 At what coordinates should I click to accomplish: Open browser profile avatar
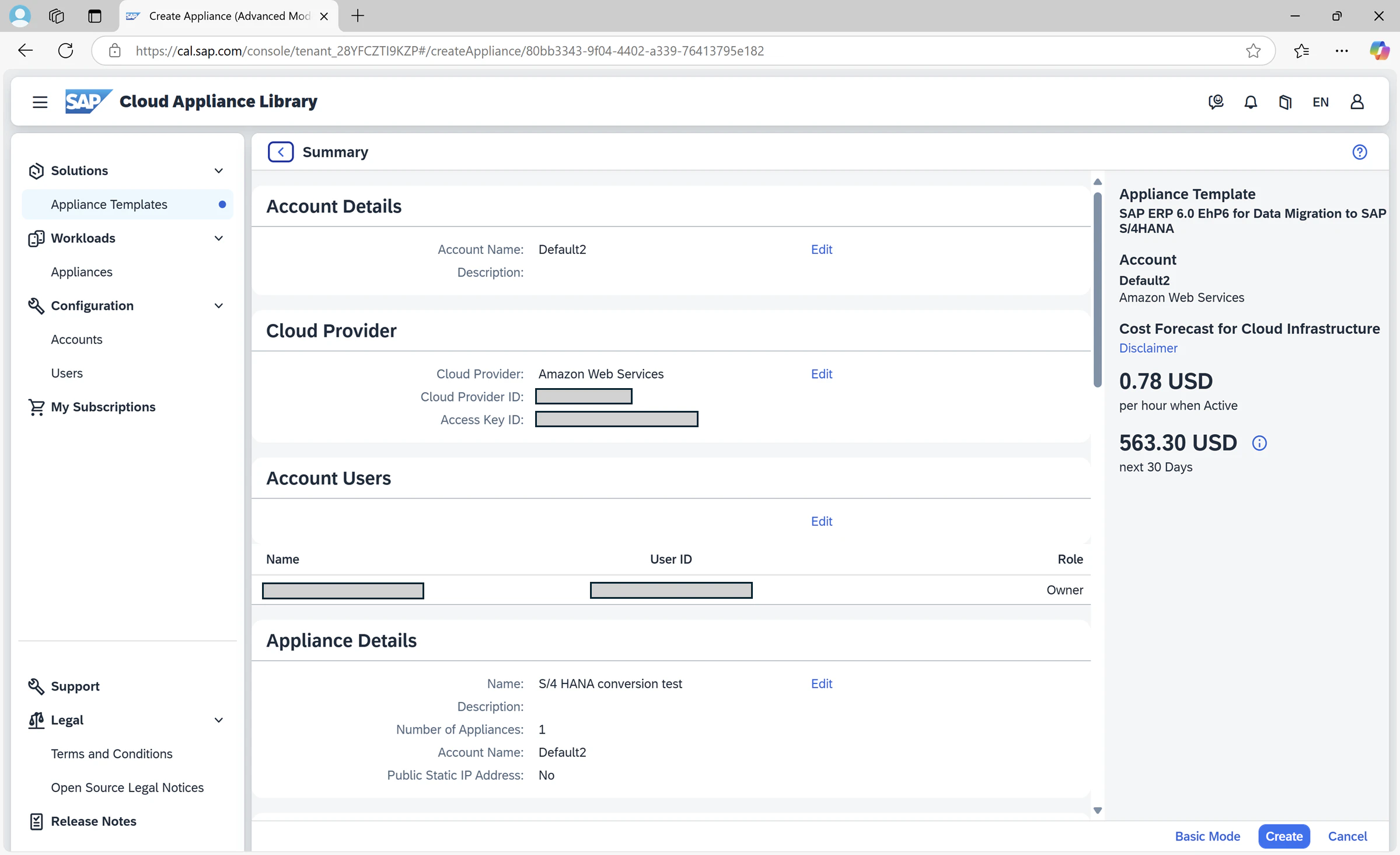tap(20, 16)
